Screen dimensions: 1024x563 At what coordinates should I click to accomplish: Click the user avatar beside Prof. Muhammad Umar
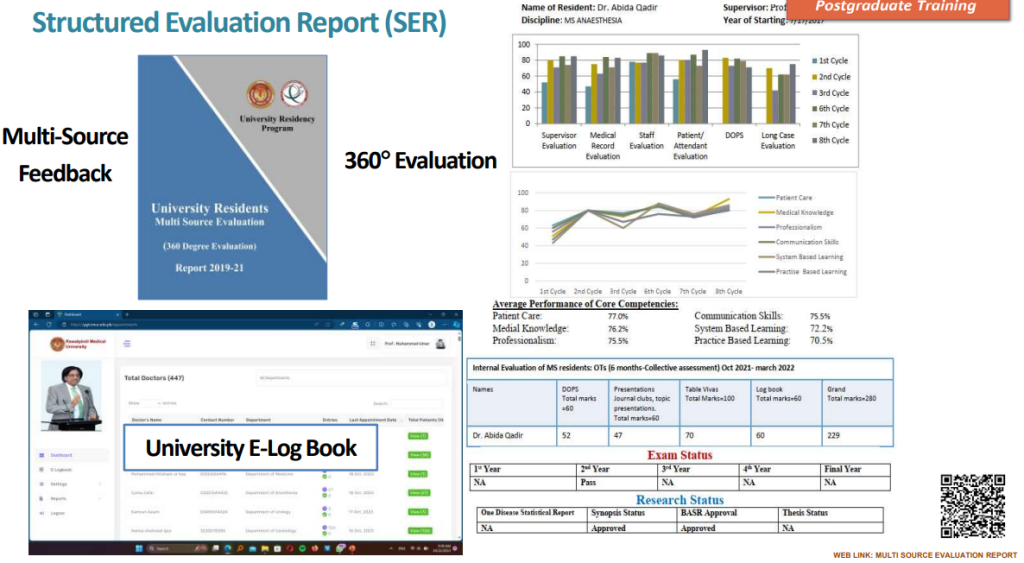tap(439, 344)
